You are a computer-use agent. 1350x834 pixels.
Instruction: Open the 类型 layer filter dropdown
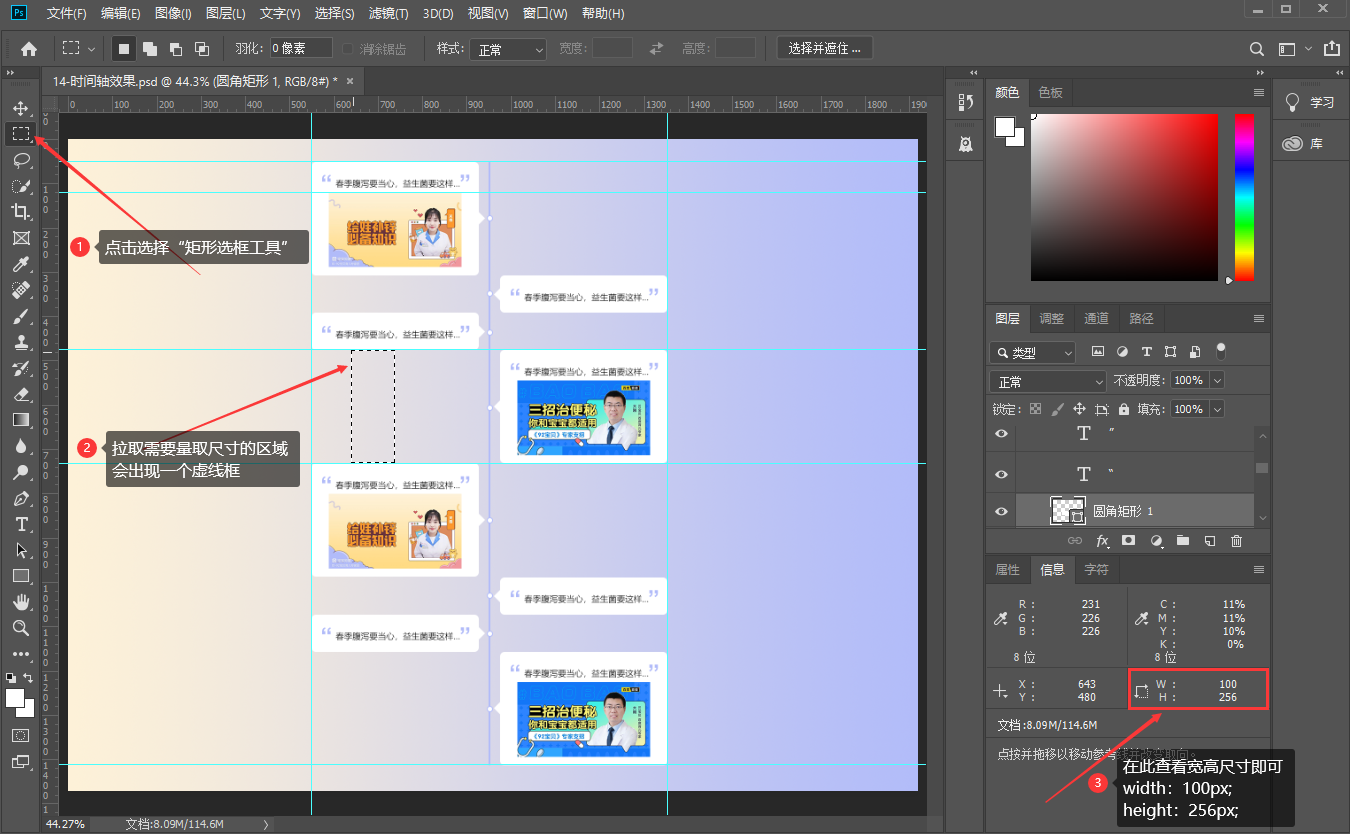(1033, 353)
